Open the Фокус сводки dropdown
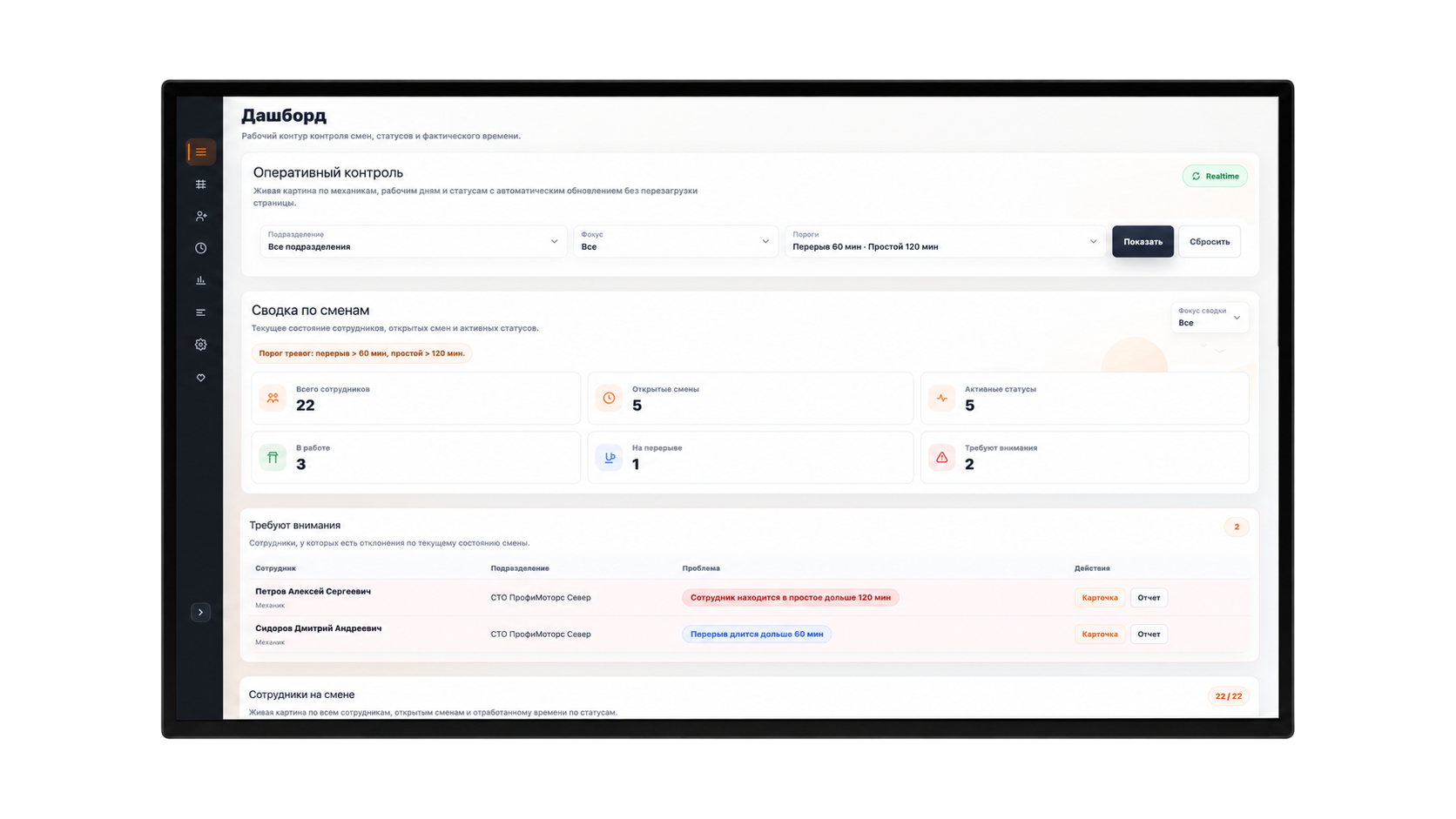Image resolution: width=1456 pixels, height=819 pixels. pyautogui.click(x=1210, y=317)
